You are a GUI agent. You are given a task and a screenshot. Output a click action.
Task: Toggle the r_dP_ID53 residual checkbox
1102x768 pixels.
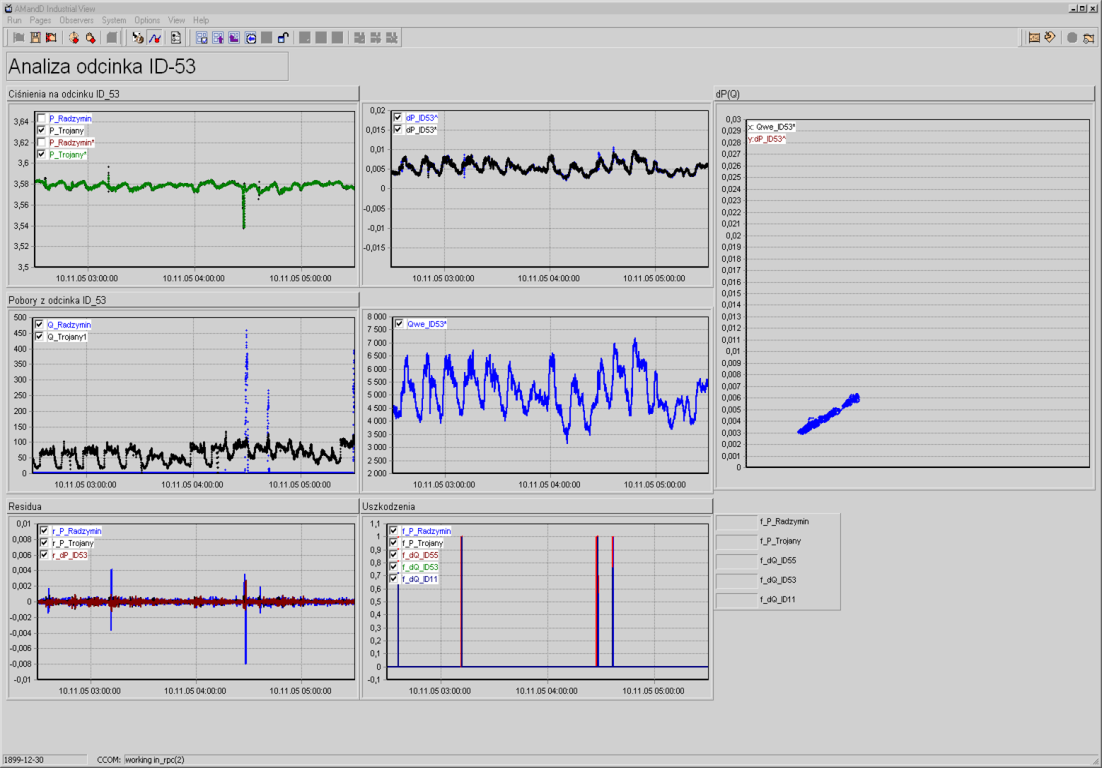point(44,555)
